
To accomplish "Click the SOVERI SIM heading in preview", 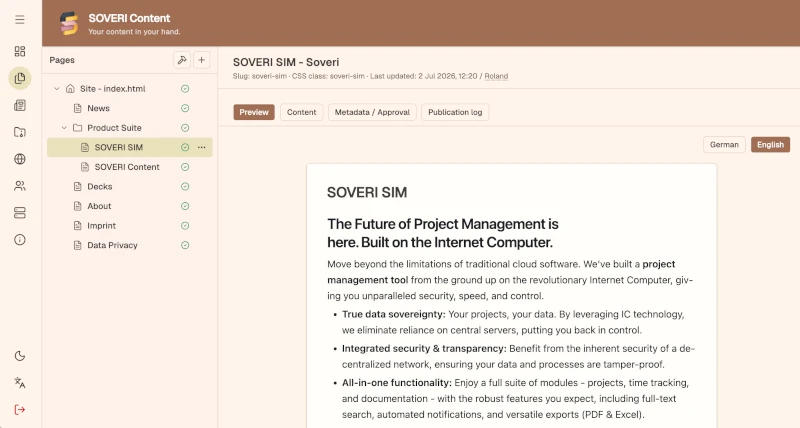I will click(x=367, y=192).
